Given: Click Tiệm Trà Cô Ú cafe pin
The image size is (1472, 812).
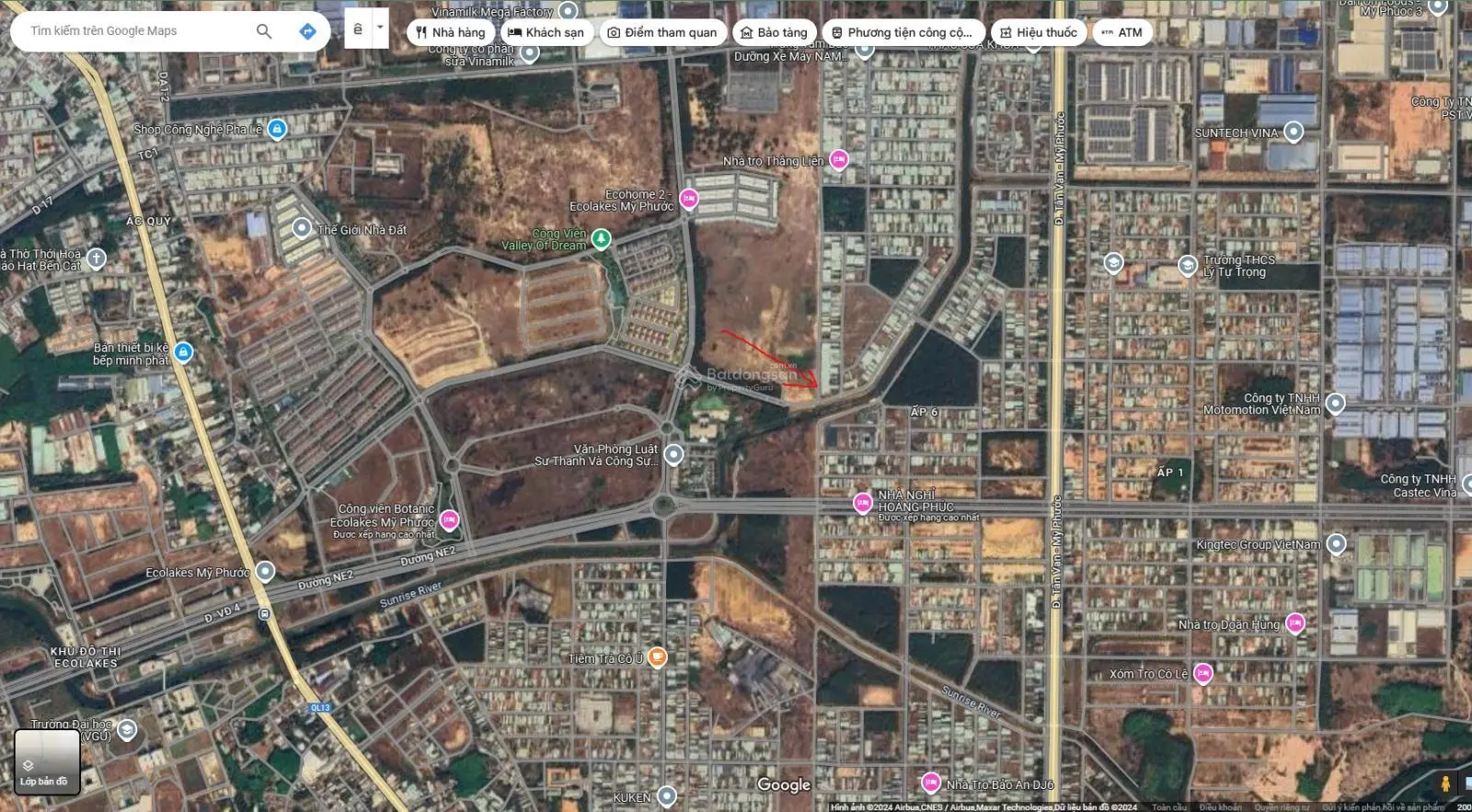Looking at the screenshot, I should tap(657, 657).
